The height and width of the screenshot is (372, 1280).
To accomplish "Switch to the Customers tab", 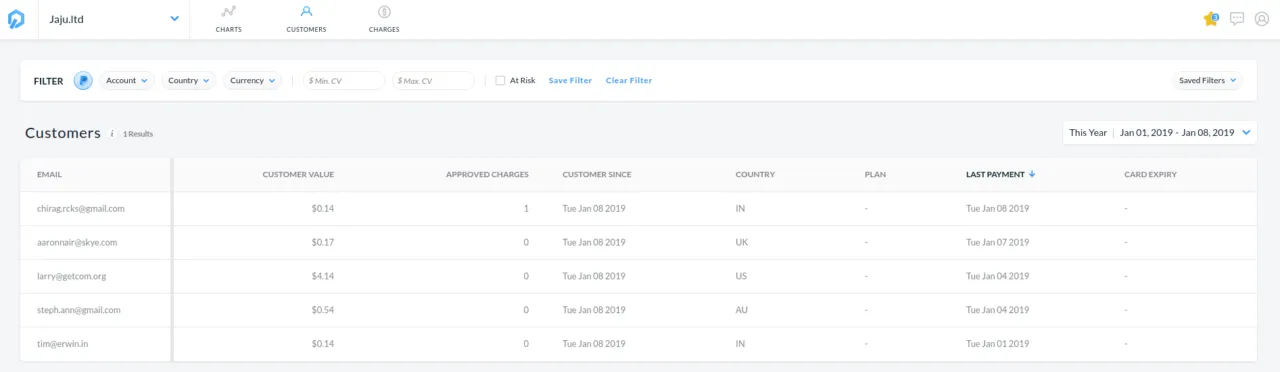I will tap(306, 19).
